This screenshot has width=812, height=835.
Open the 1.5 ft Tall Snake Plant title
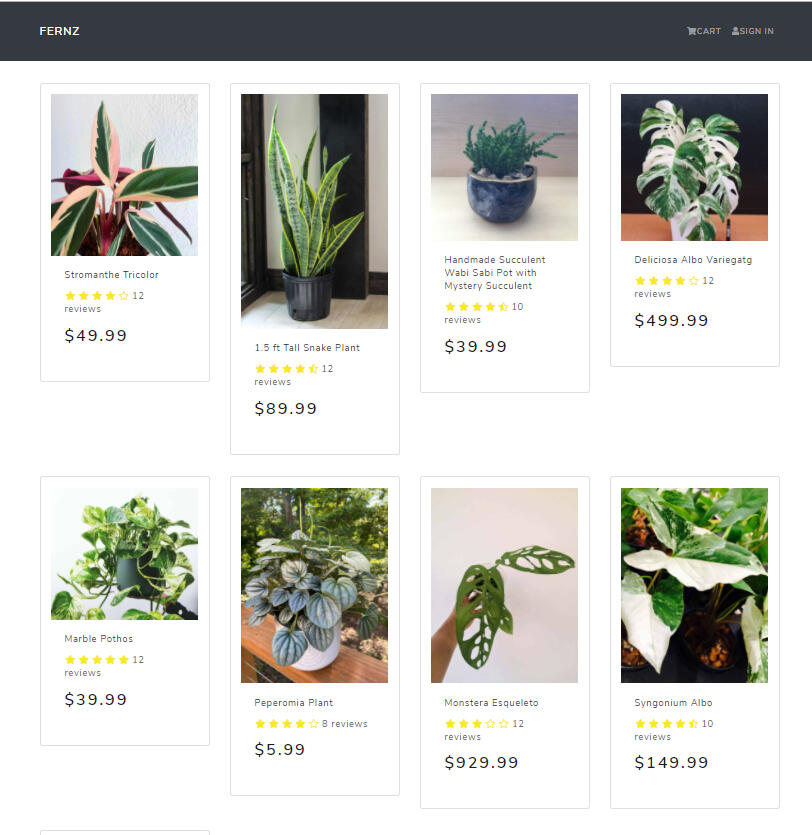click(307, 348)
